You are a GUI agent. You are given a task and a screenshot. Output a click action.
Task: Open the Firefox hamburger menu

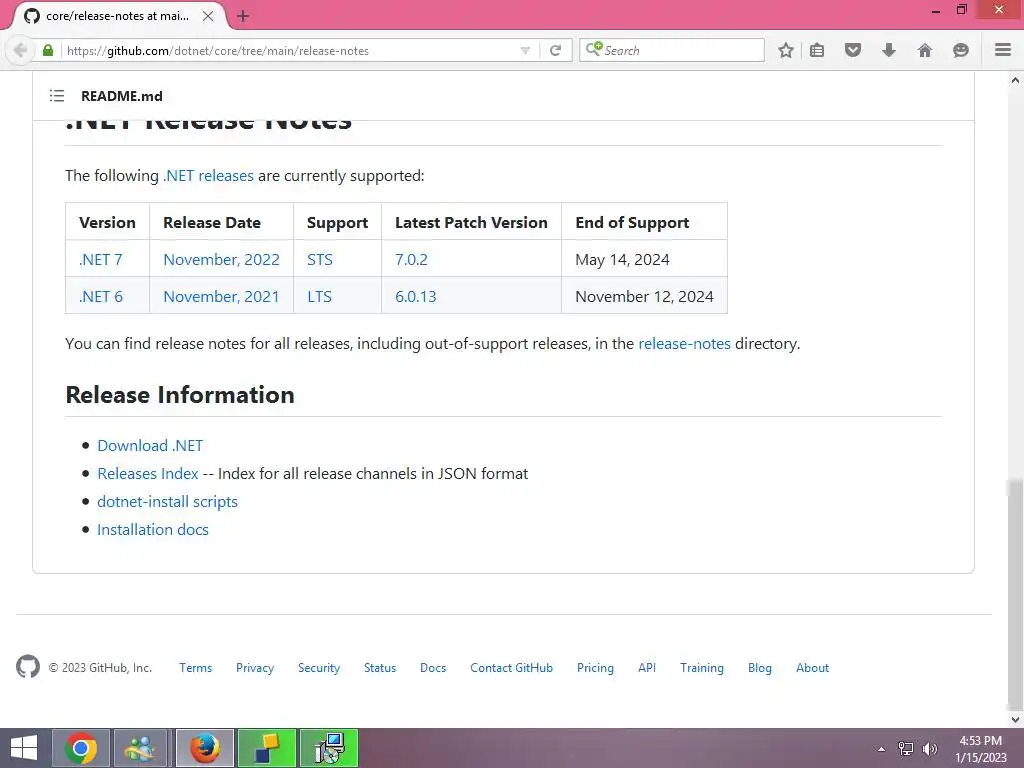click(x=1002, y=50)
